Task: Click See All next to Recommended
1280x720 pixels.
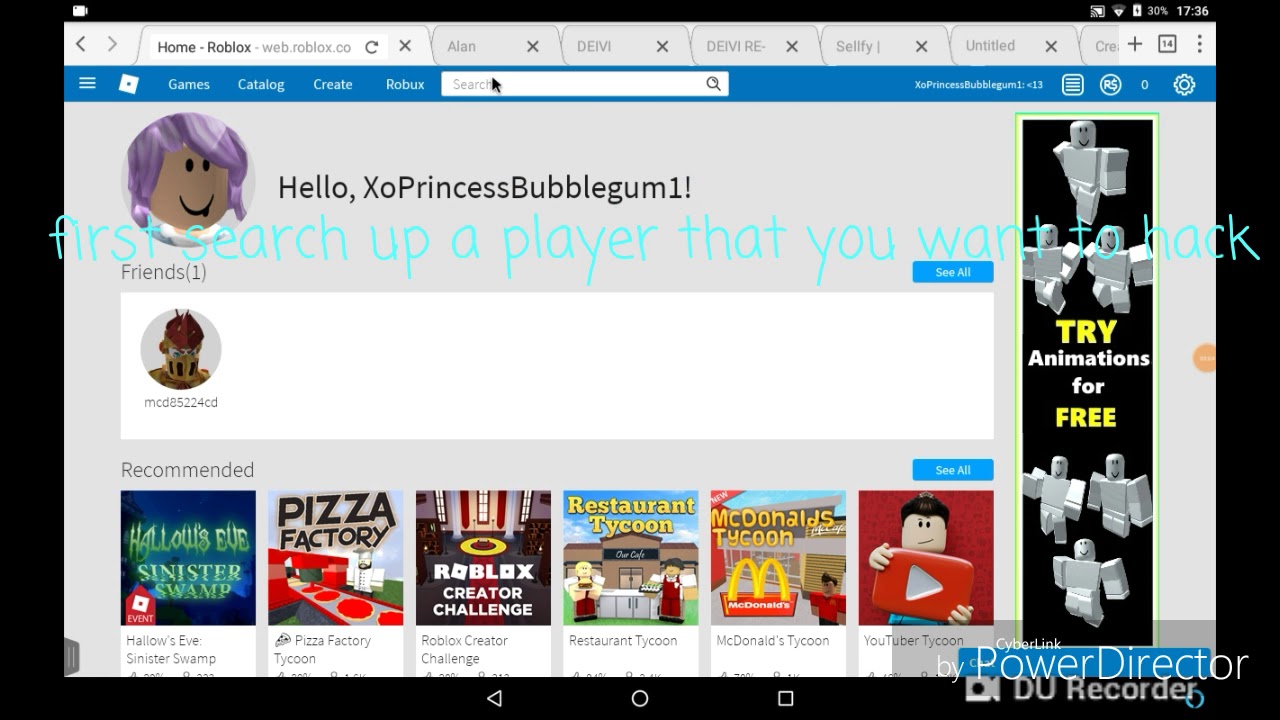Action: pos(953,470)
